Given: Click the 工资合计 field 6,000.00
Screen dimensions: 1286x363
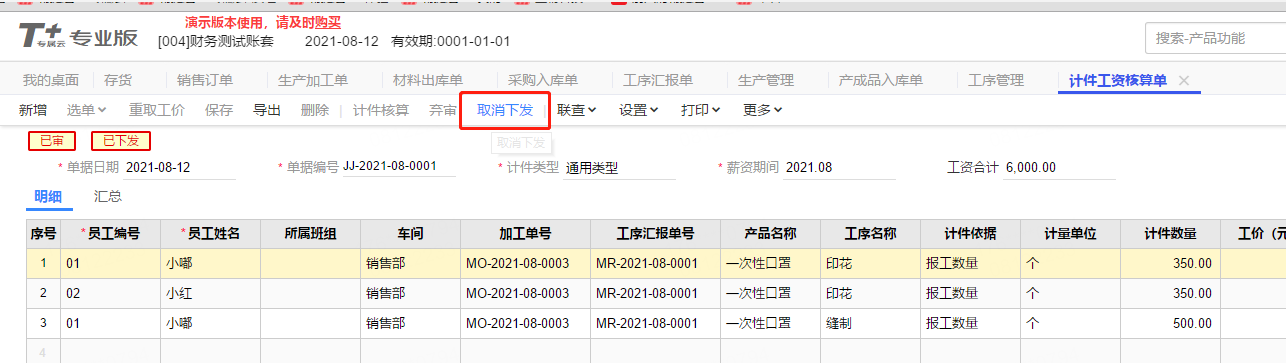Looking at the screenshot, I should point(1060,167).
